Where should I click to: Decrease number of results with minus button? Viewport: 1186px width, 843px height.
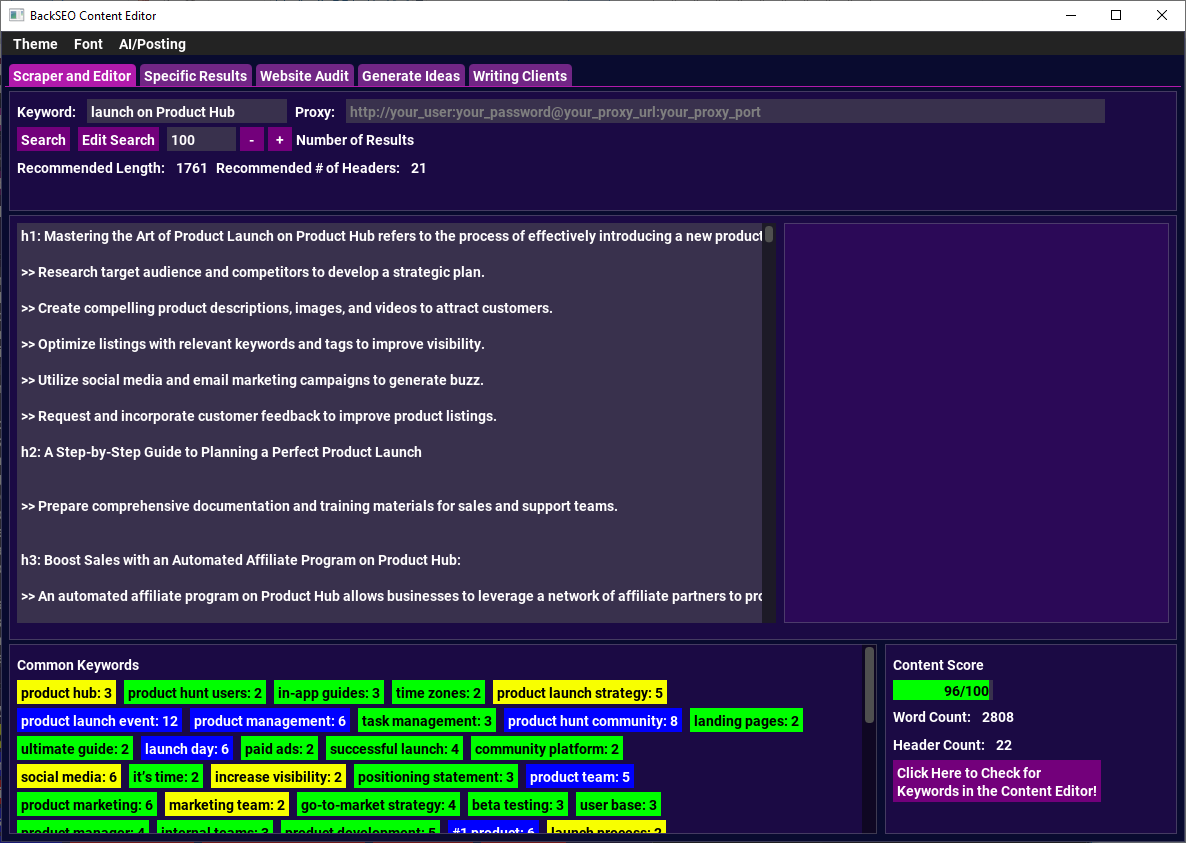pyautogui.click(x=252, y=140)
